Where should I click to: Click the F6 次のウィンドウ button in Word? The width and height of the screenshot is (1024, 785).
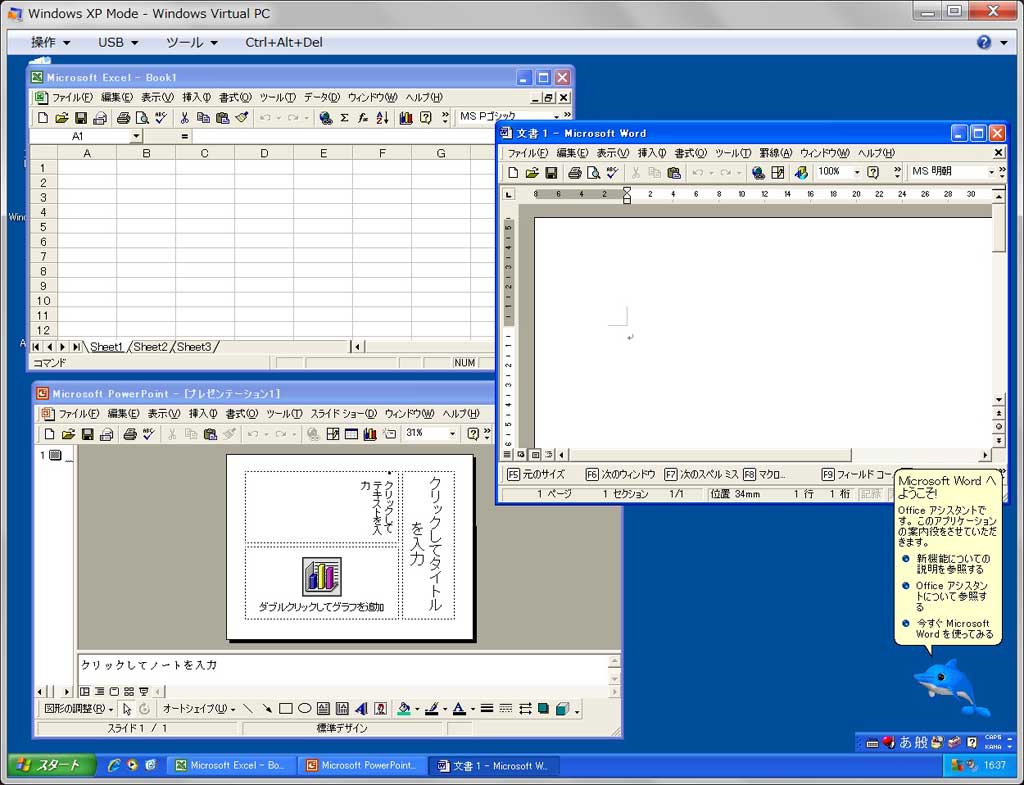(x=620, y=474)
